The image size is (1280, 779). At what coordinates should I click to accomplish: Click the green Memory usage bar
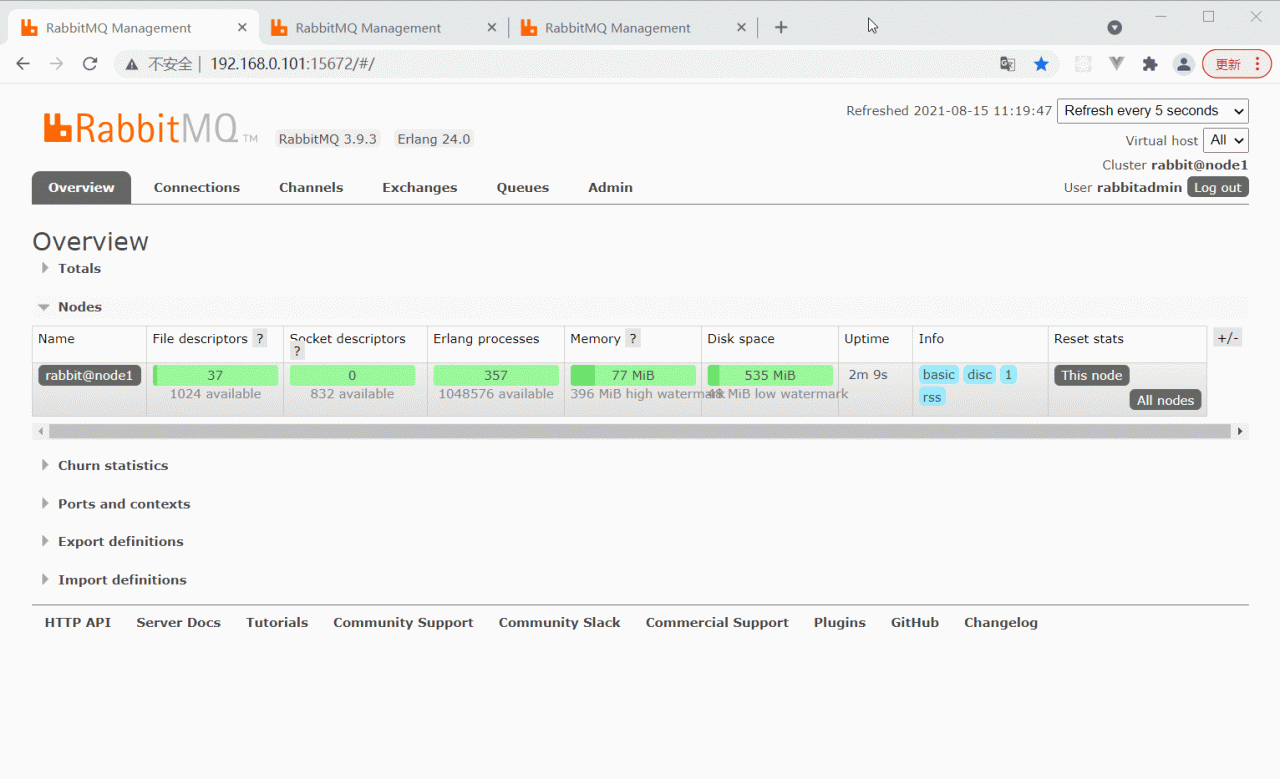pyautogui.click(x=632, y=374)
